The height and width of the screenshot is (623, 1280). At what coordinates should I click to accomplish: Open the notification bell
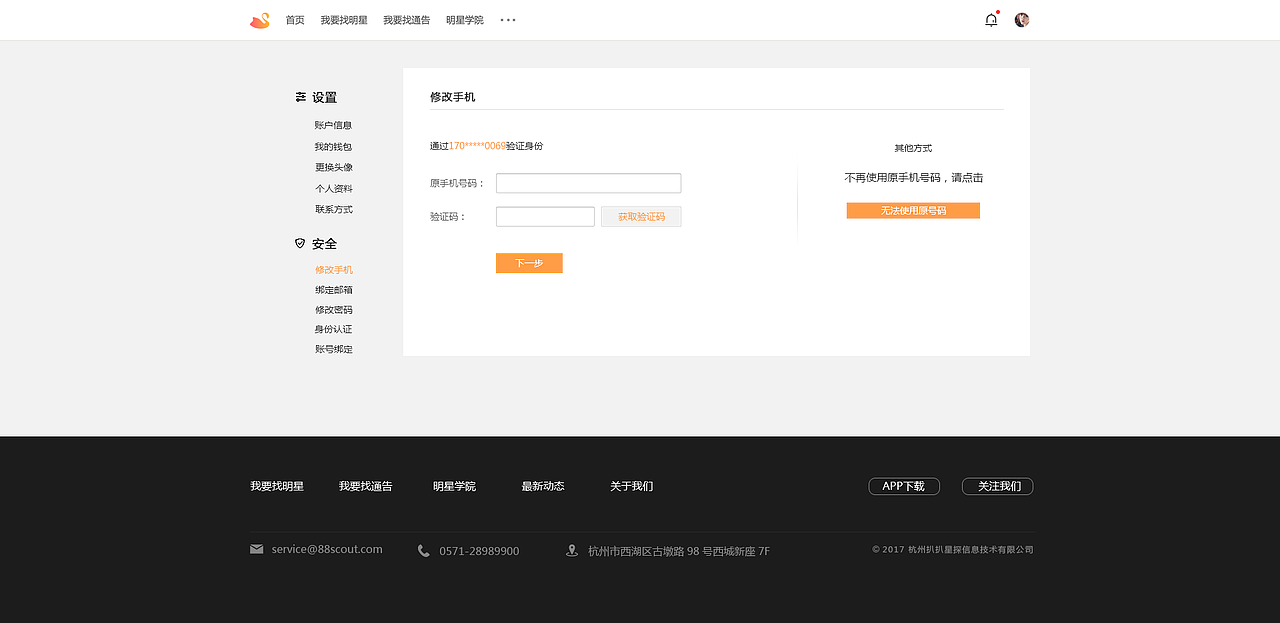(990, 19)
